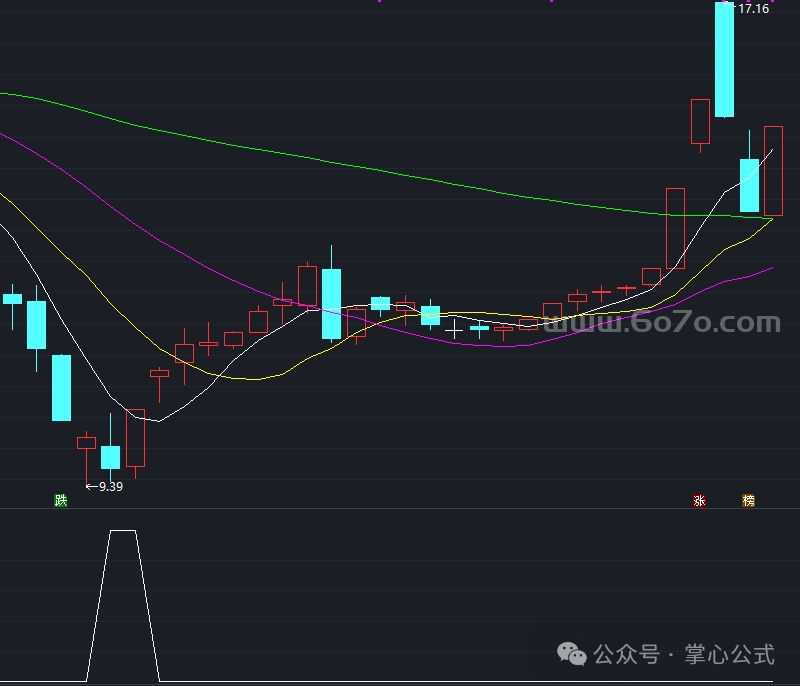Click the red 涨 marker icon
The image size is (800, 686).
pos(699,500)
